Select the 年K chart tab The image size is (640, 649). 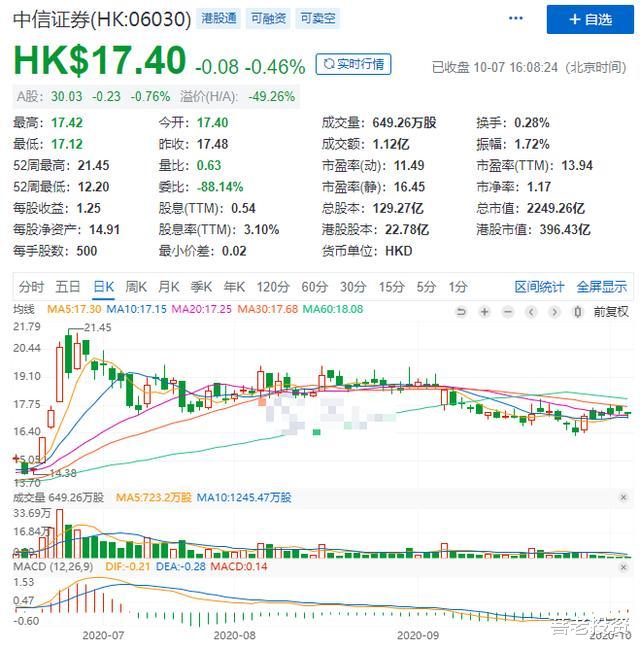pyautogui.click(x=234, y=287)
